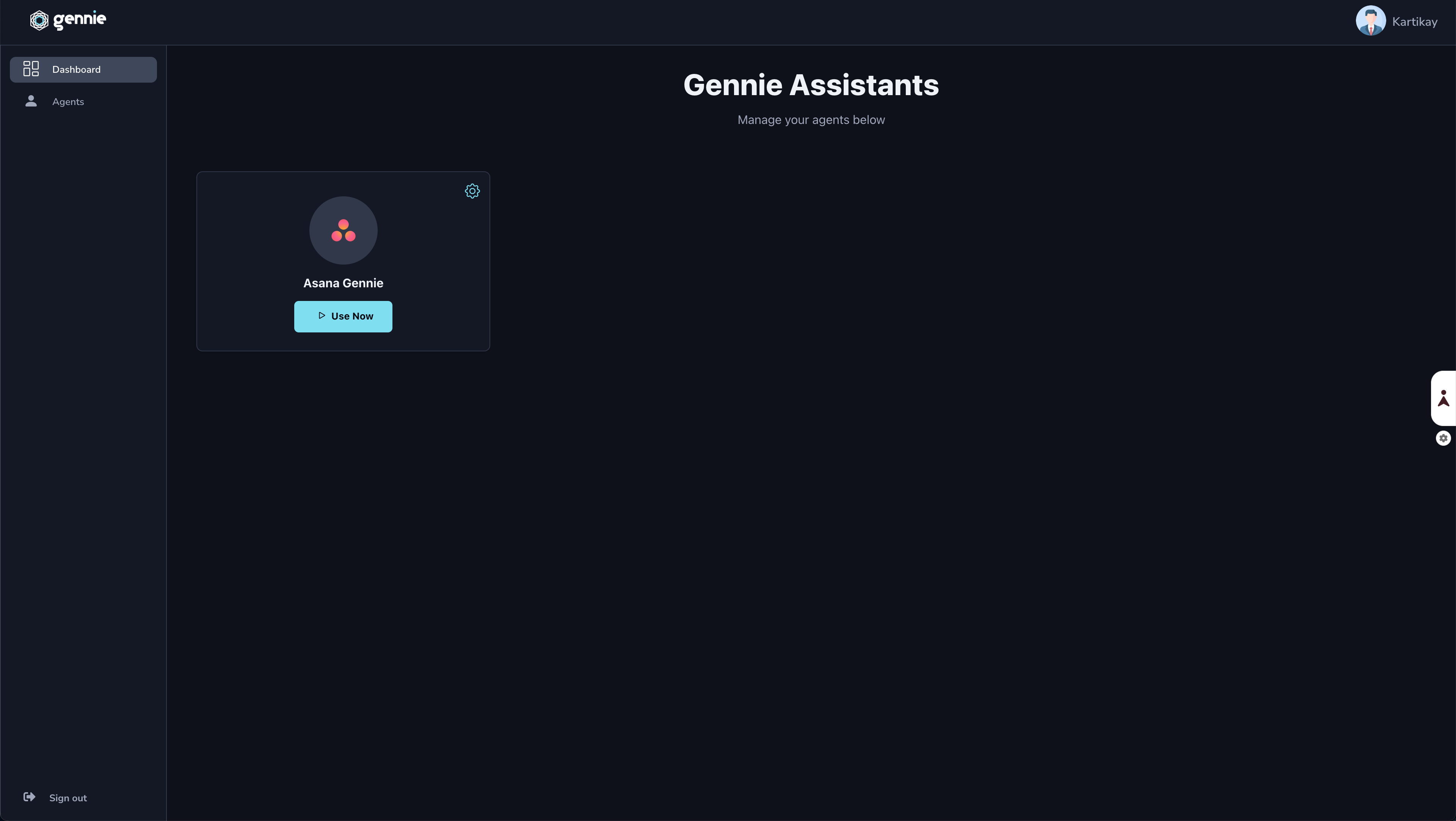Image resolution: width=1456 pixels, height=821 pixels.
Task: Click the play icon inside Use Now
Action: (x=322, y=316)
